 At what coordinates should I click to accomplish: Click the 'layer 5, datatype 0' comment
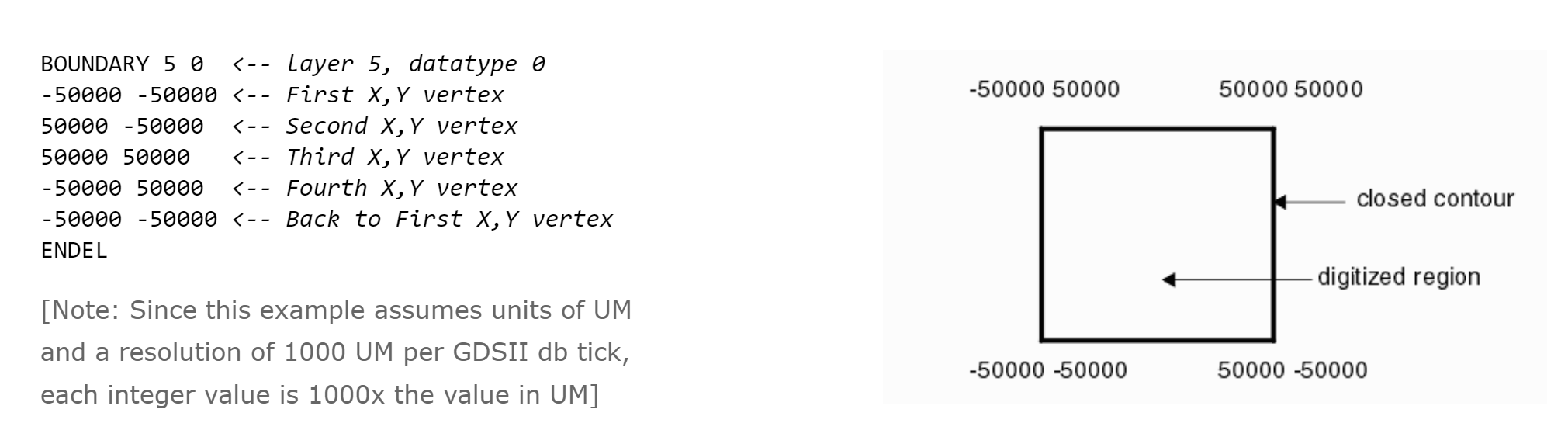tap(415, 64)
